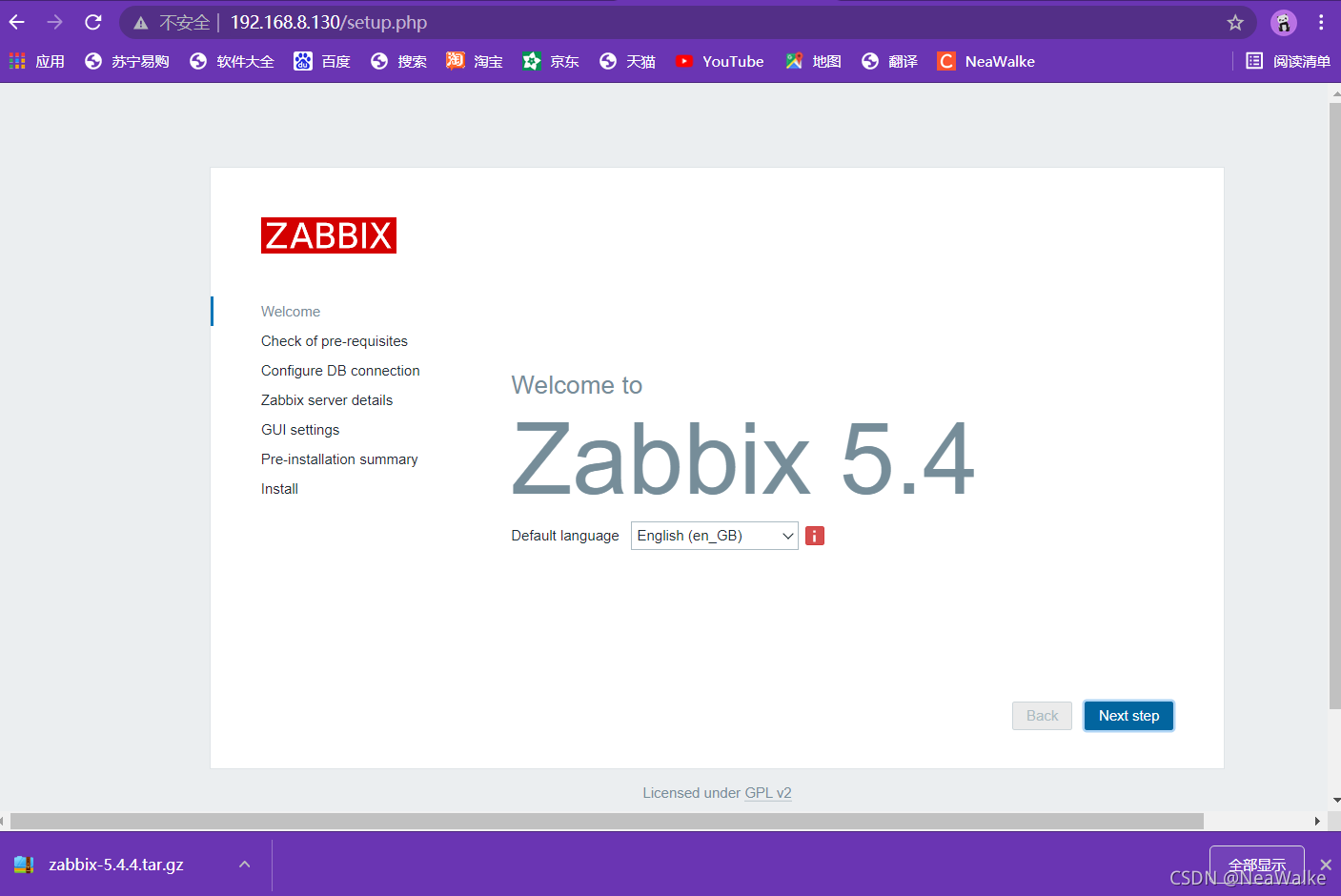This screenshot has width=1341, height=896.
Task: Open the browser profile avatar
Action: pyautogui.click(x=1284, y=23)
